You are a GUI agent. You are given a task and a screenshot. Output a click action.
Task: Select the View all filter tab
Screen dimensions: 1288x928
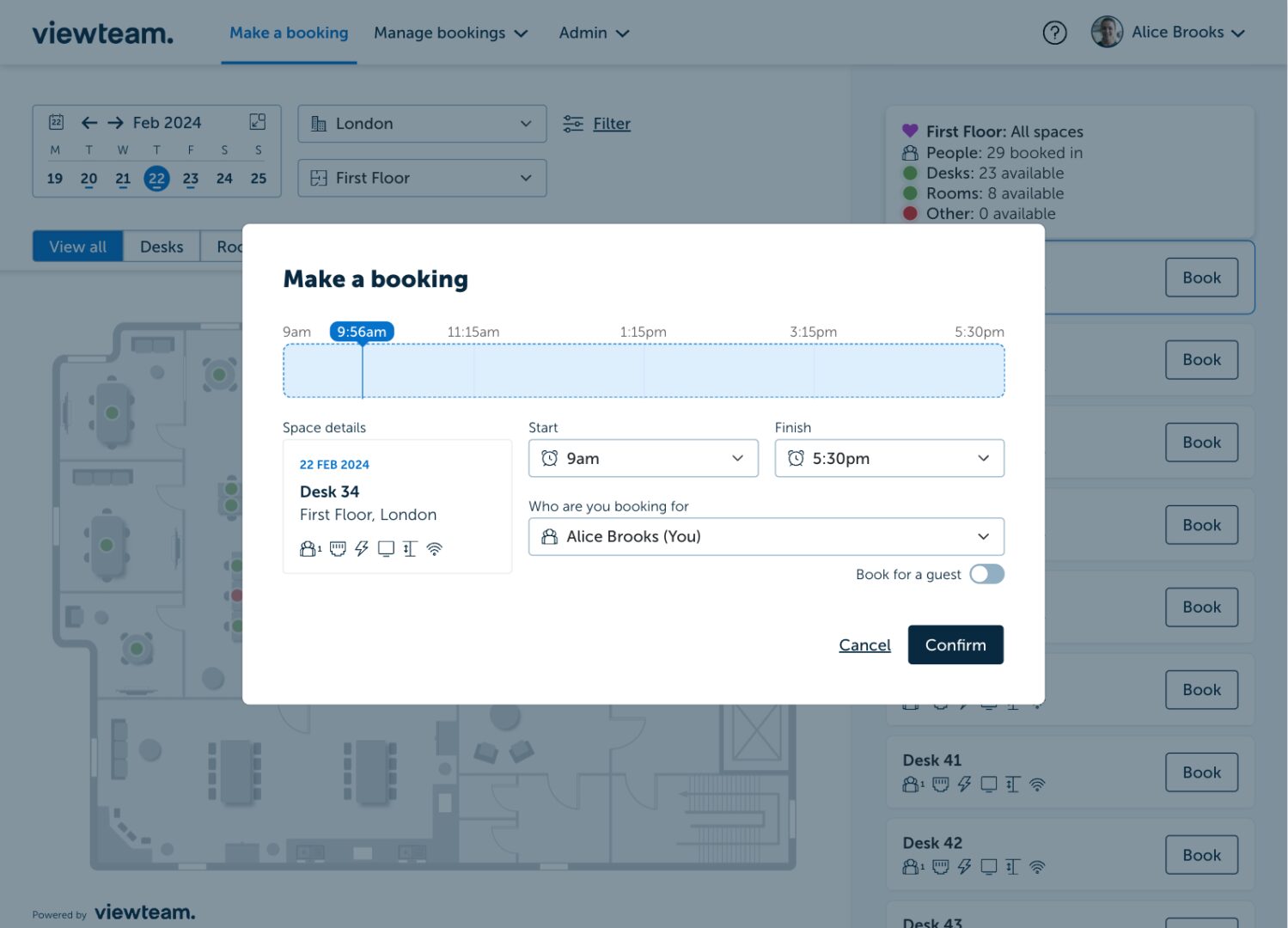[77, 247]
